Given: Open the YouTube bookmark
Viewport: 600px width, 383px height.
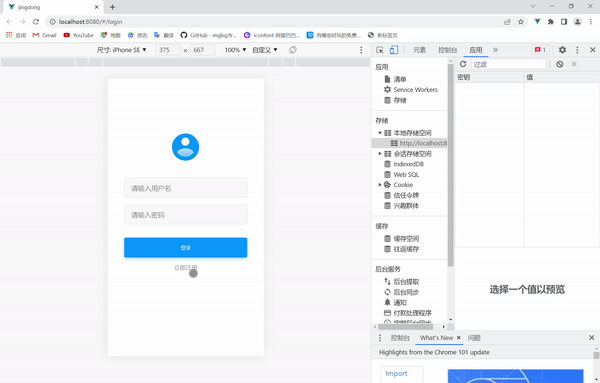Looking at the screenshot, I should pos(78,35).
